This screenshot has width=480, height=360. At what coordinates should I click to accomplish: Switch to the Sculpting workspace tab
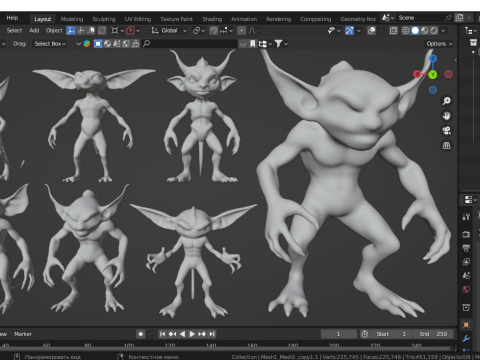(104, 19)
